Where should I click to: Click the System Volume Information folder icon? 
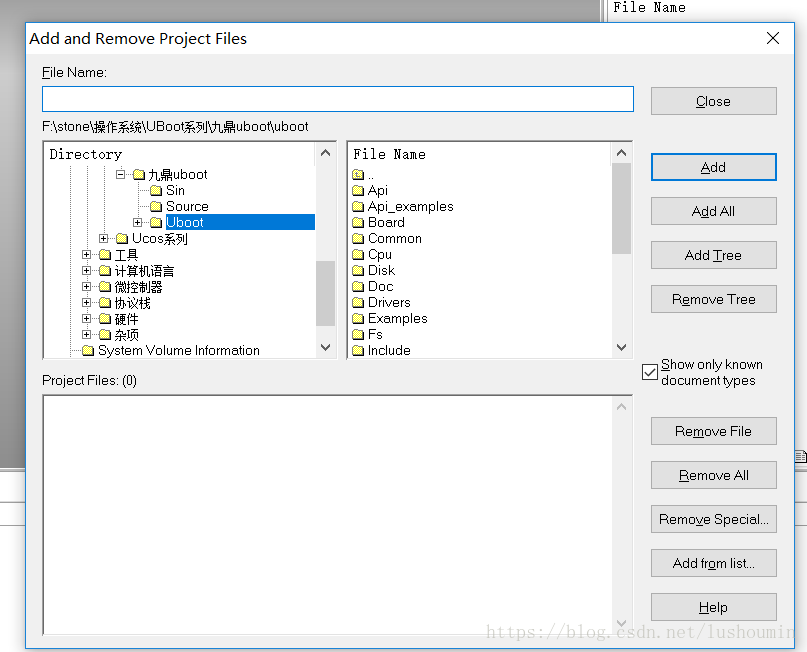(x=88, y=350)
